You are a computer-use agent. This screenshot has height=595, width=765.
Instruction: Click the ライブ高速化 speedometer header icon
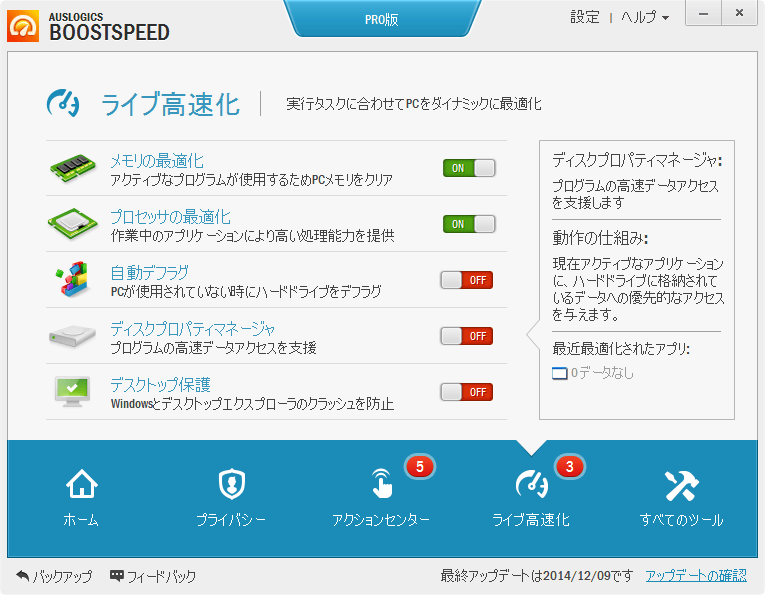pos(63,103)
